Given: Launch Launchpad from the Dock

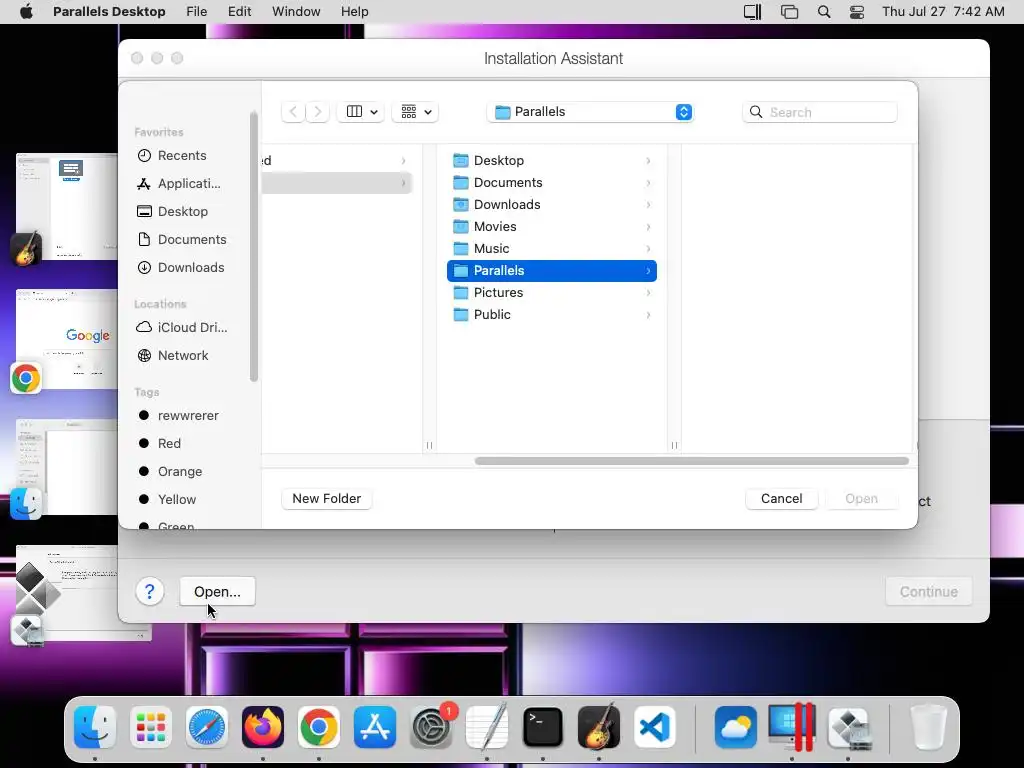Looking at the screenshot, I should point(151,727).
